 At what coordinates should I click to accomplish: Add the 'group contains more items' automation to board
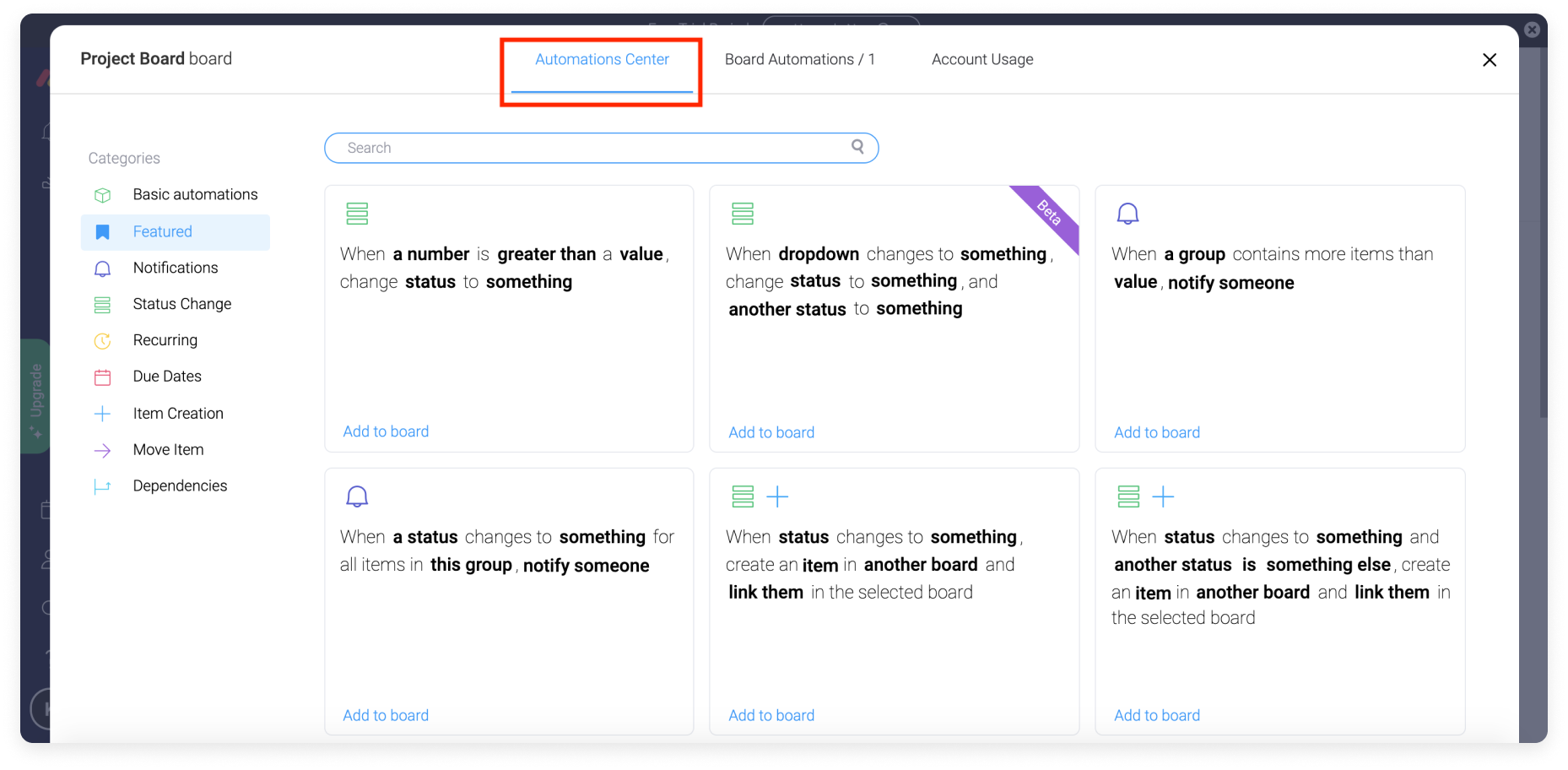[x=1157, y=432]
